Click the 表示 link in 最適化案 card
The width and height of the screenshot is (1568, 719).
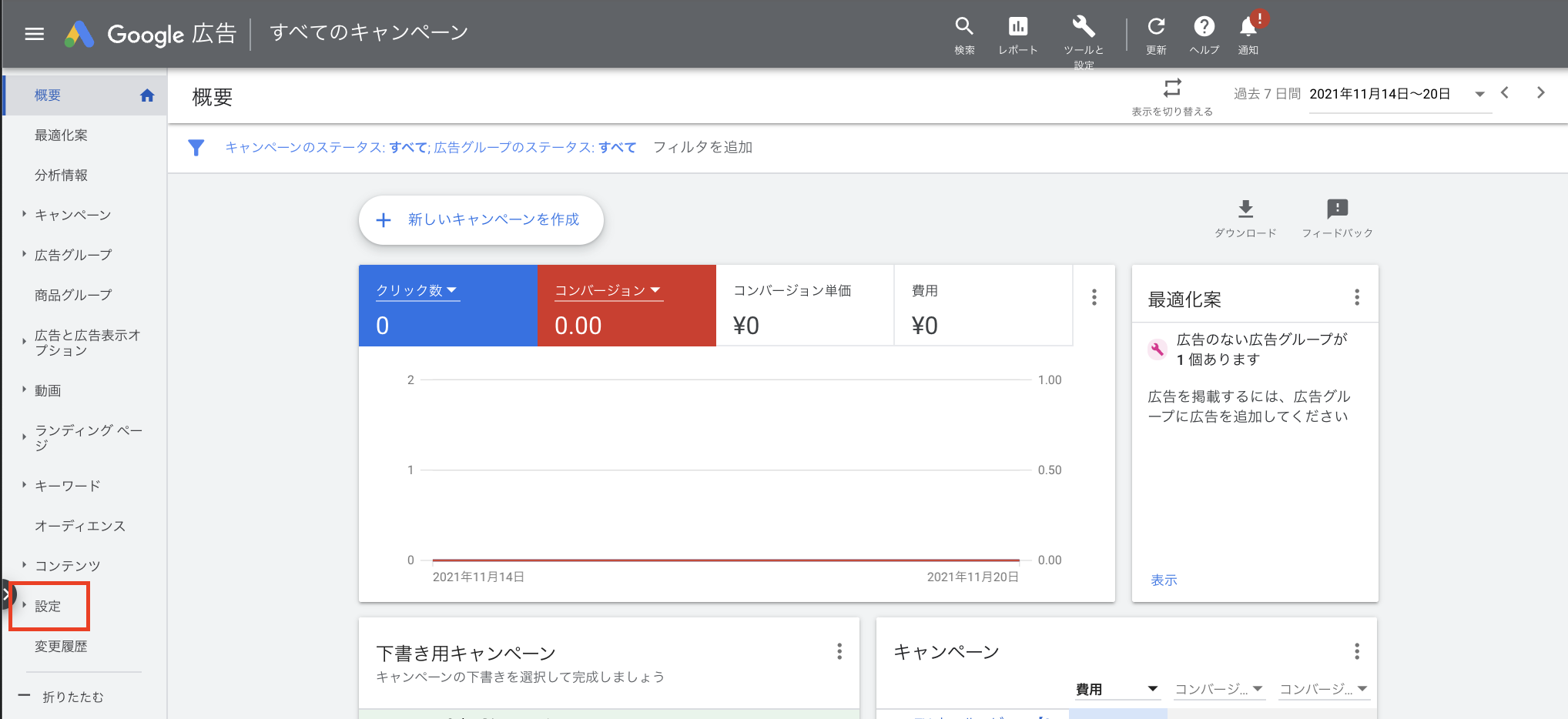point(1163,580)
